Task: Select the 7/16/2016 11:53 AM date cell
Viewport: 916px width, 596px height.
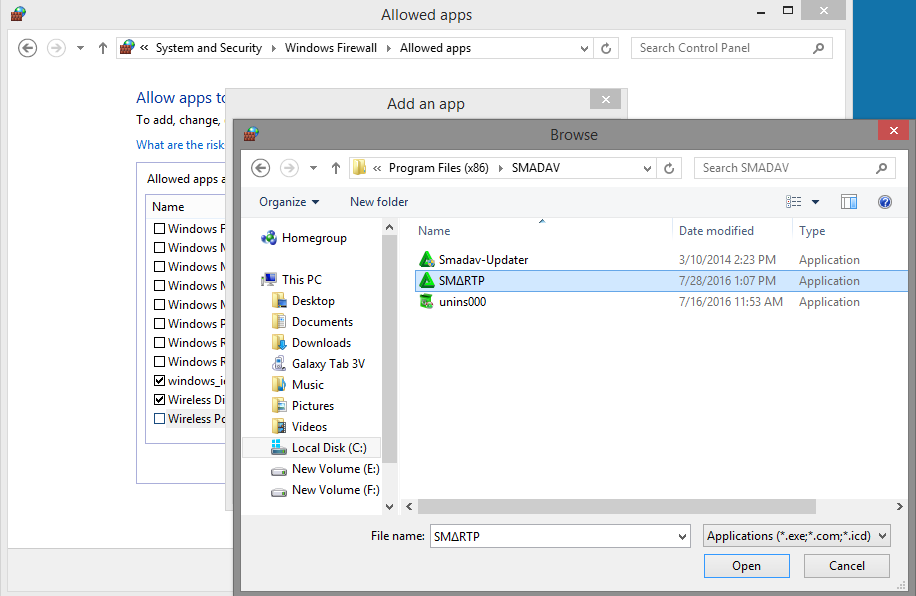Action: pyautogui.click(x=730, y=302)
